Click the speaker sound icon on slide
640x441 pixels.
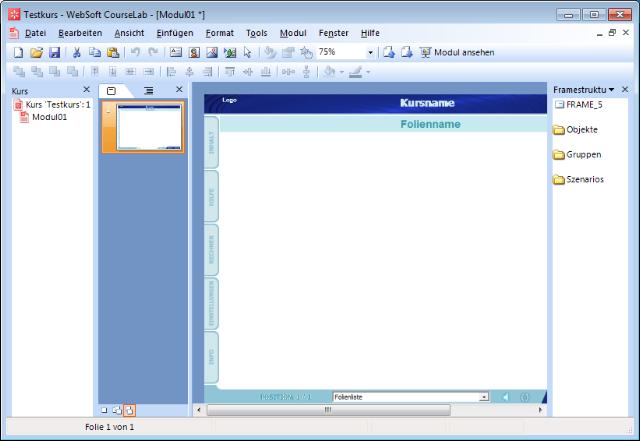click(x=506, y=397)
